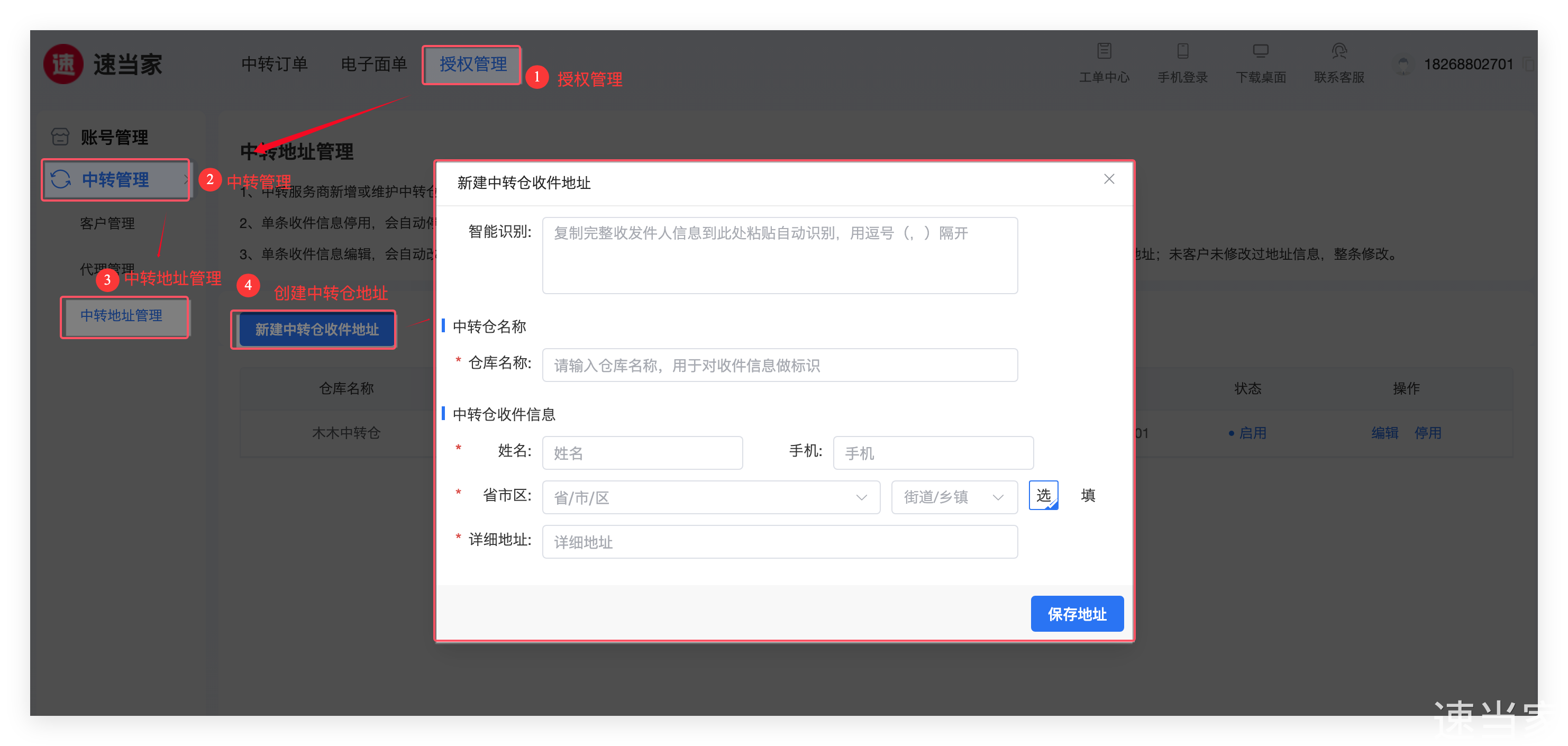Click the 联系客服 headset icon
This screenshot has height=746, width=1568.
[1339, 51]
